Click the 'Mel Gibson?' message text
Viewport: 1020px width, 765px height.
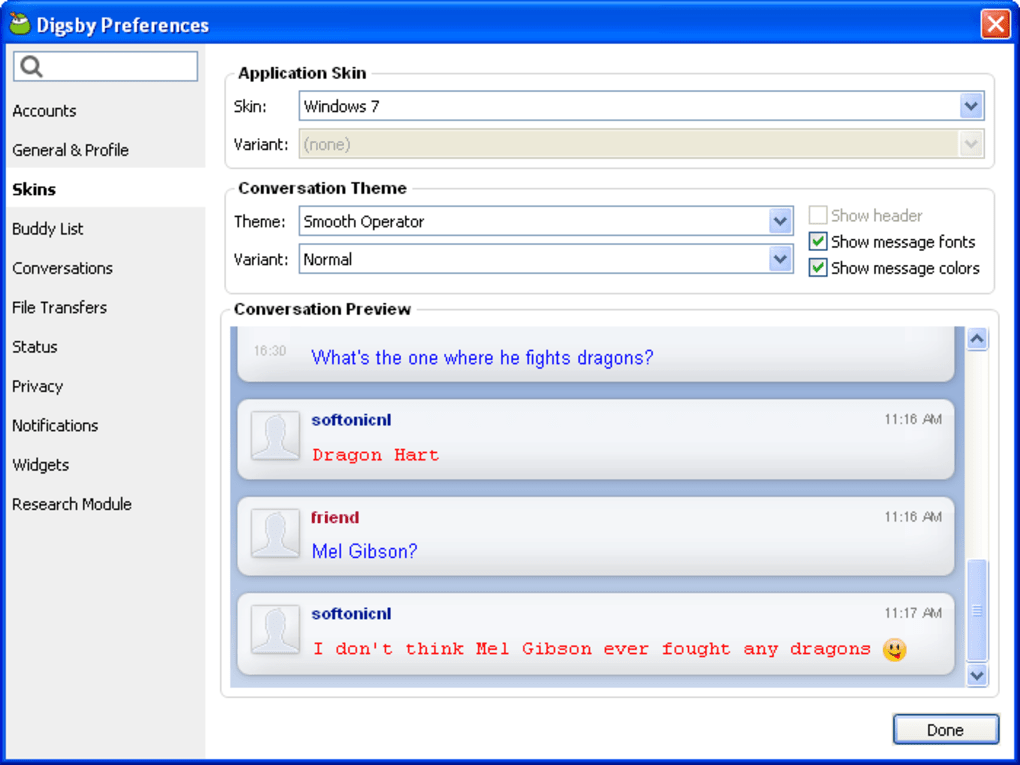pos(364,551)
